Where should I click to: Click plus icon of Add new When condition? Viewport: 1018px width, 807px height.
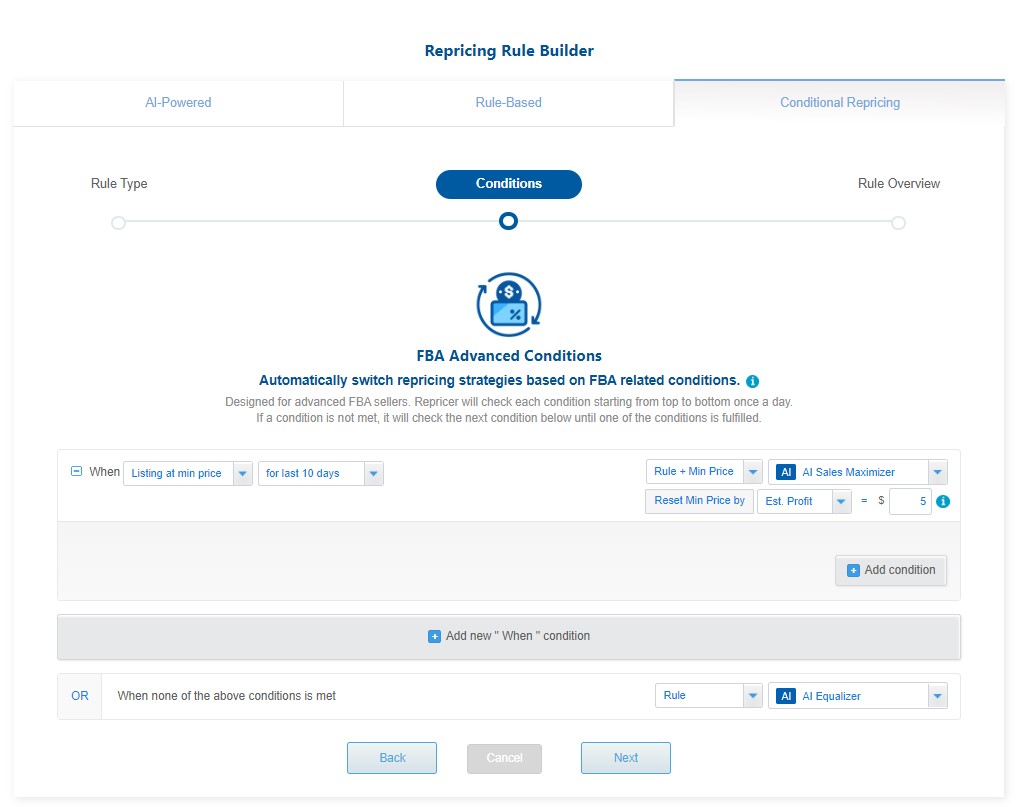[x=434, y=637]
